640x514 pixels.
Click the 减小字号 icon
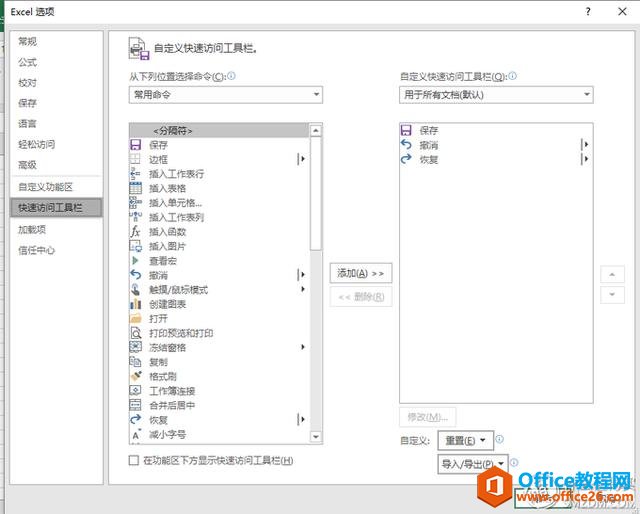tap(136, 434)
